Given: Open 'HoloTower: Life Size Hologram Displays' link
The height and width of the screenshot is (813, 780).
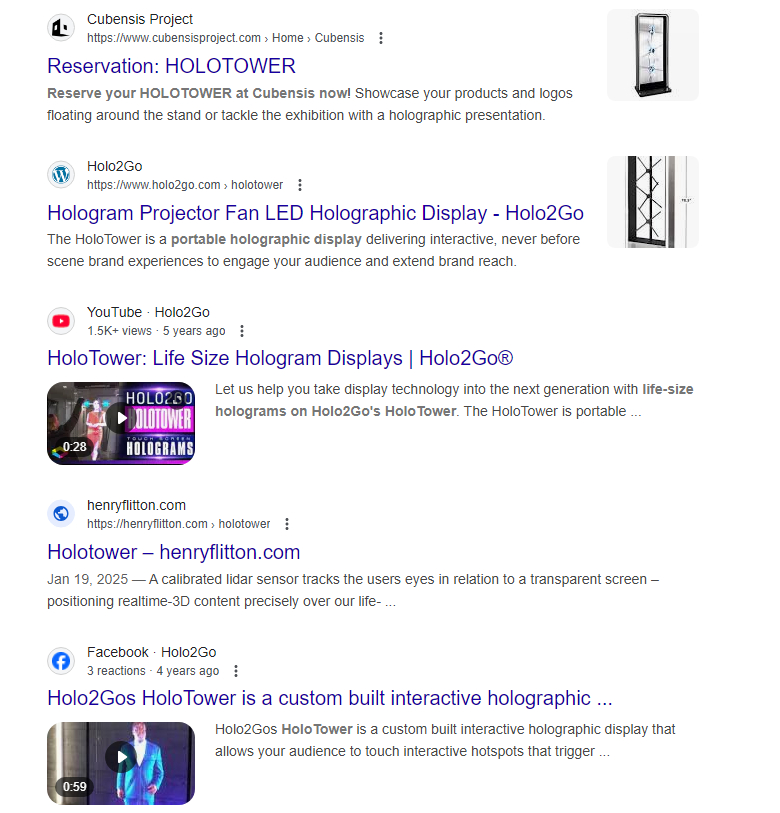Looking at the screenshot, I should pos(280,358).
